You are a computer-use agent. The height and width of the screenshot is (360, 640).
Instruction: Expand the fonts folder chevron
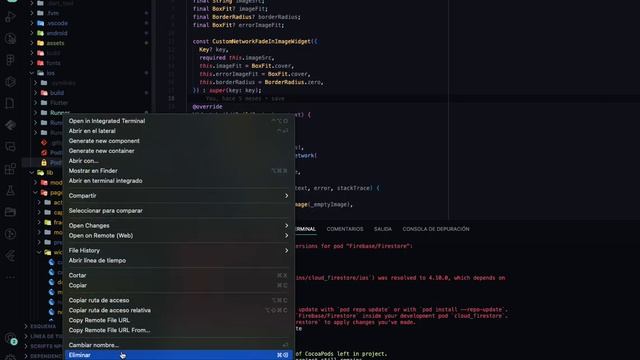coord(32,63)
